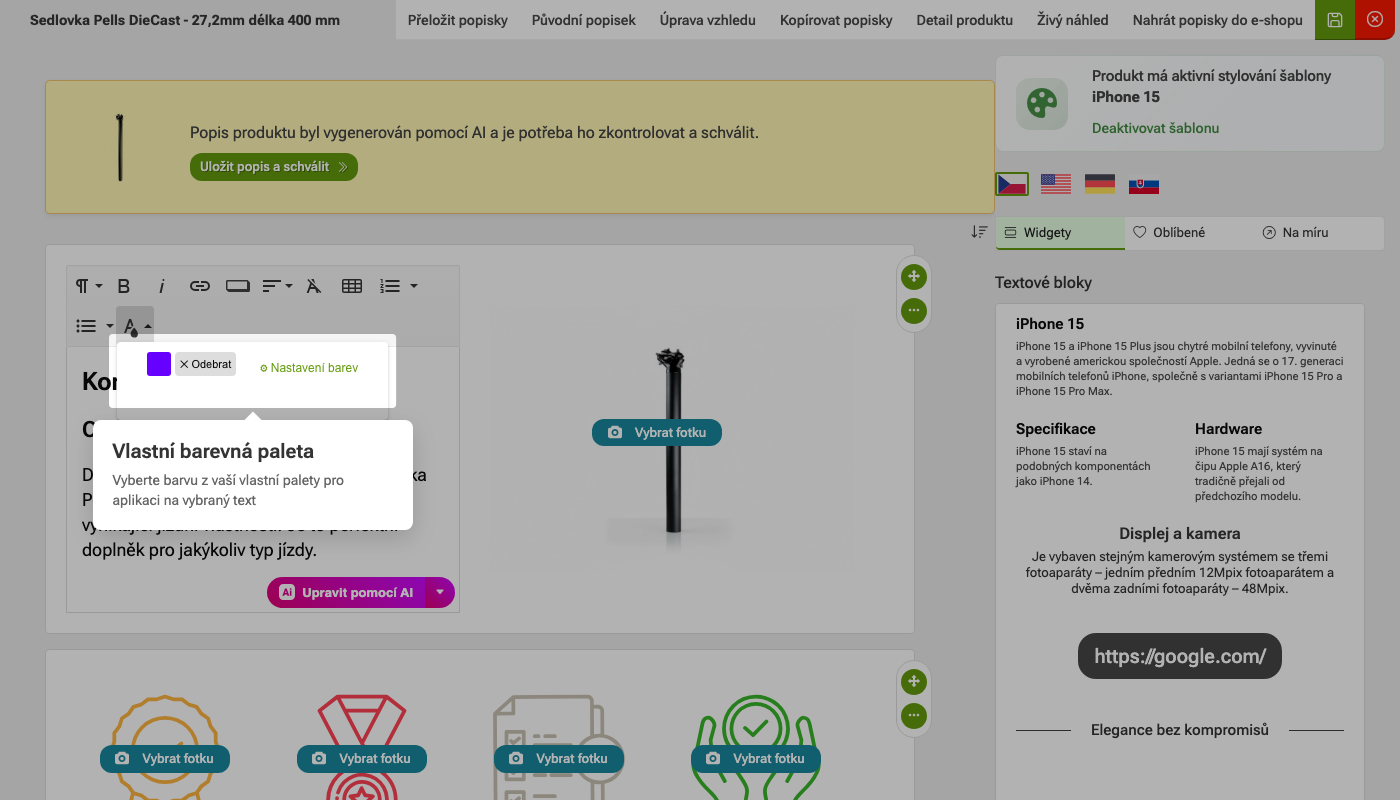Apply italic formatting to the text
Screen dimensions: 1400x800
click(x=162, y=286)
